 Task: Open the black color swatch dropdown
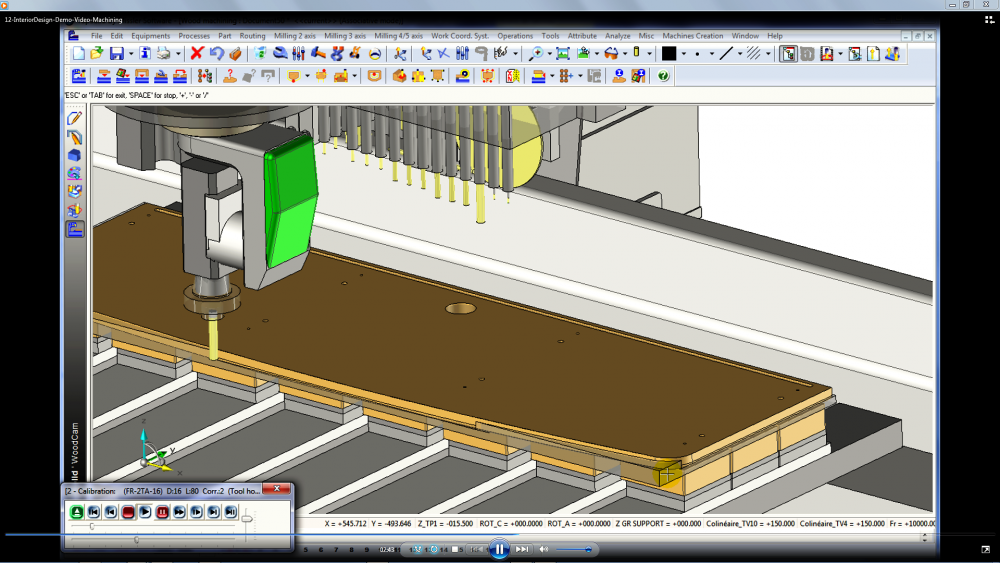[x=683, y=54]
